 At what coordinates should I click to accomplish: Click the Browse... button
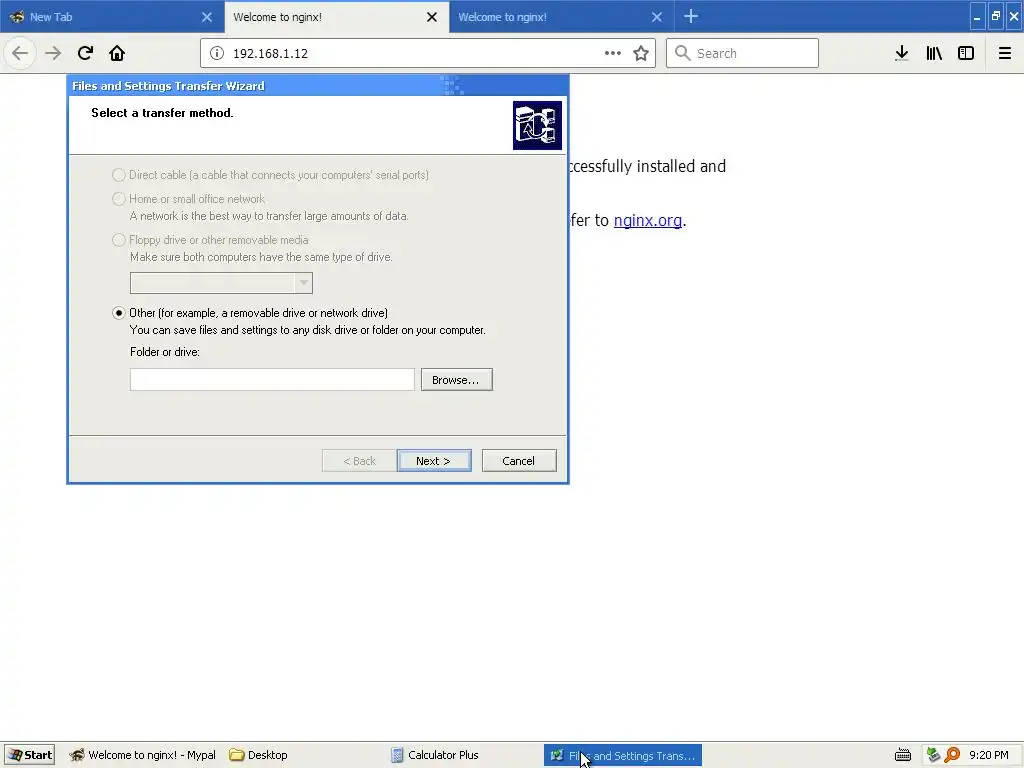(x=456, y=380)
